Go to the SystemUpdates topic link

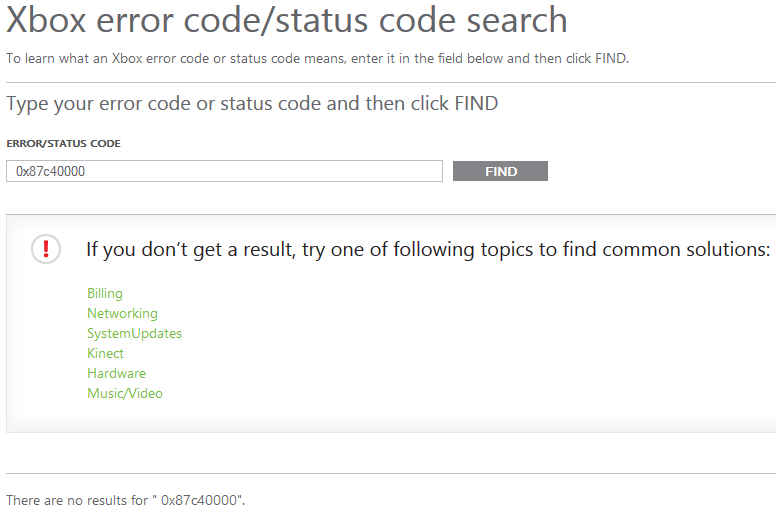tap(134, 333)
